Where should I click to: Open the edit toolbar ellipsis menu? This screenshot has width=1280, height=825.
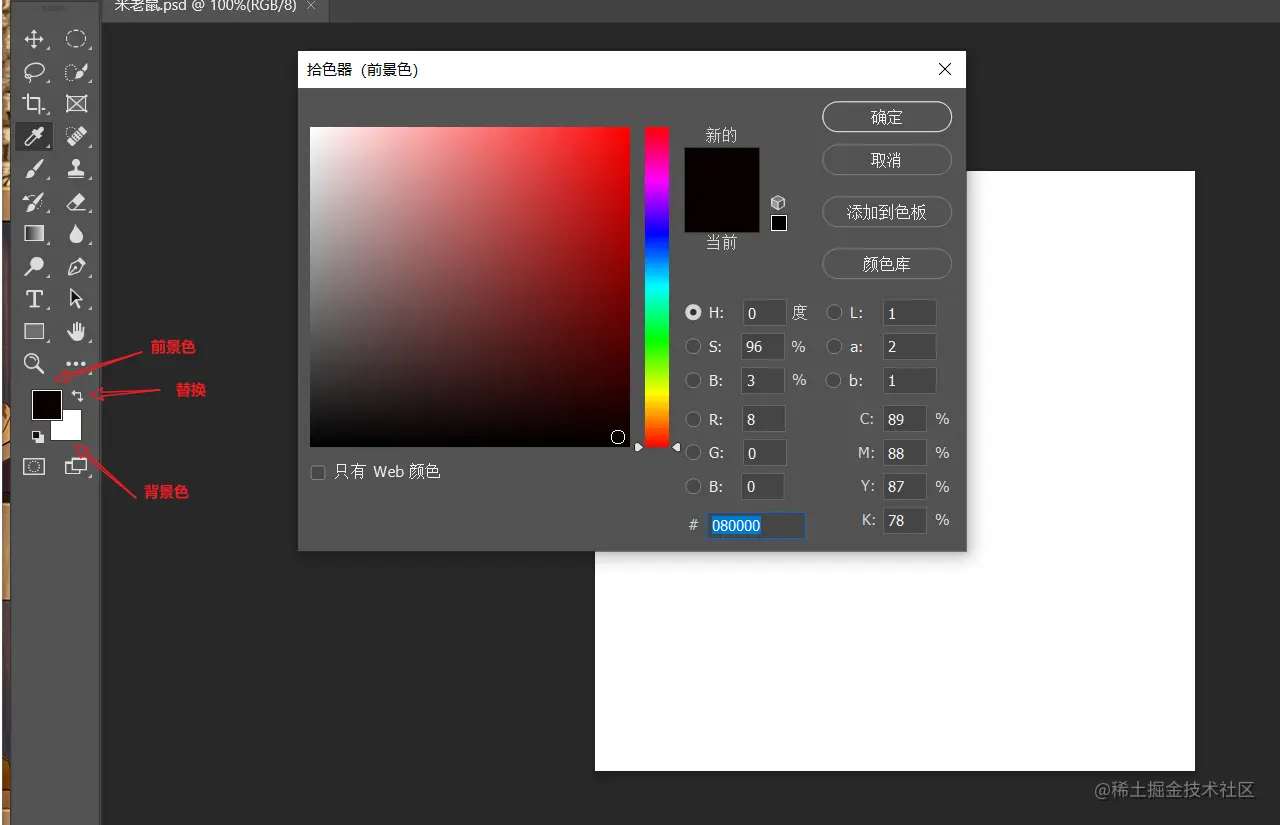pyautogui.click(x=75, y=364)
